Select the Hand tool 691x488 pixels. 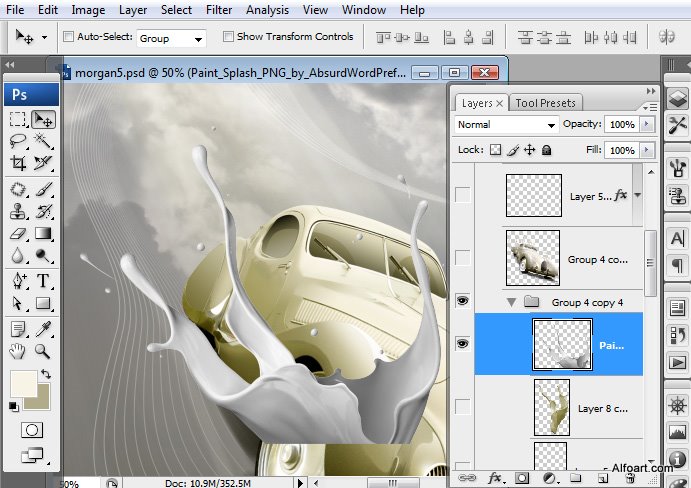(x=18, y=351)
